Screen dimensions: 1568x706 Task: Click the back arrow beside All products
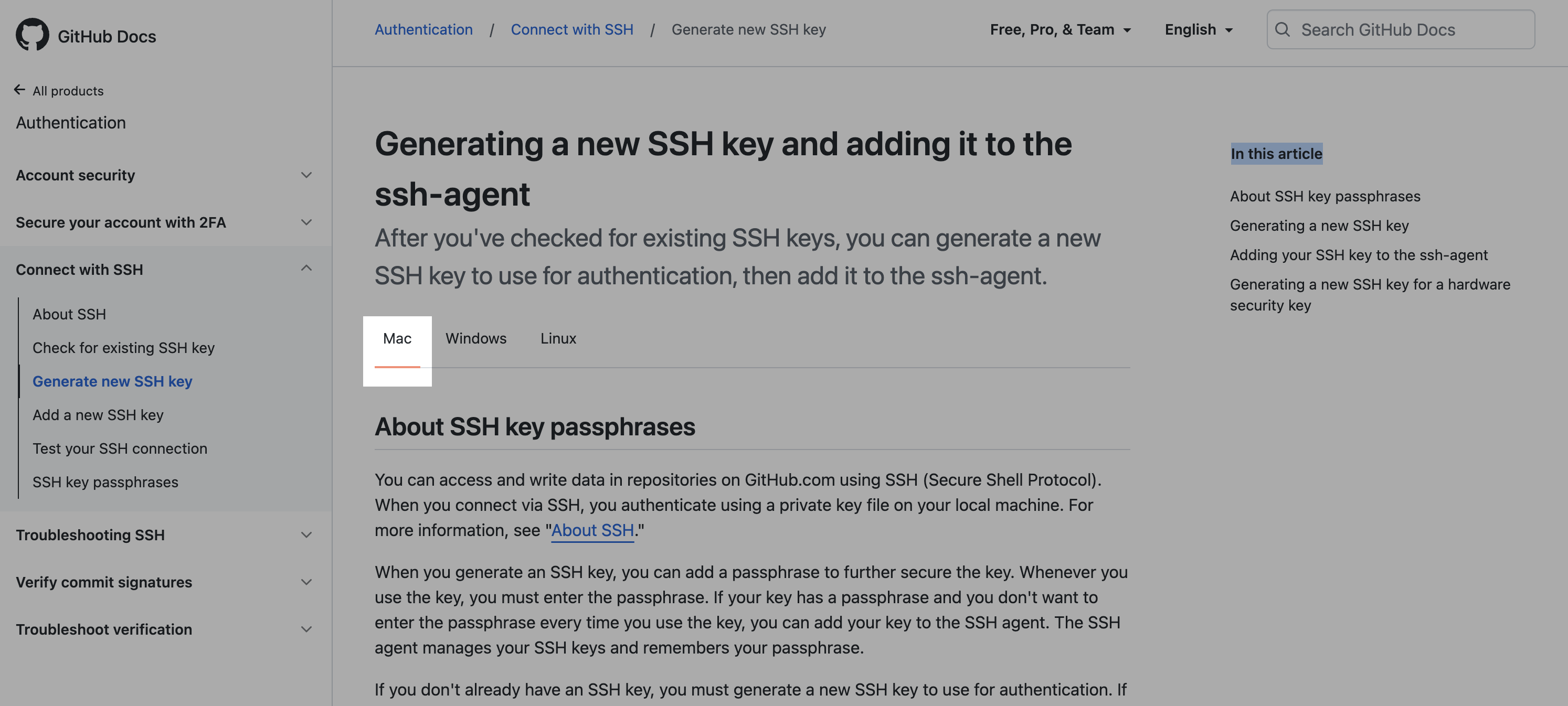point(19,90)
